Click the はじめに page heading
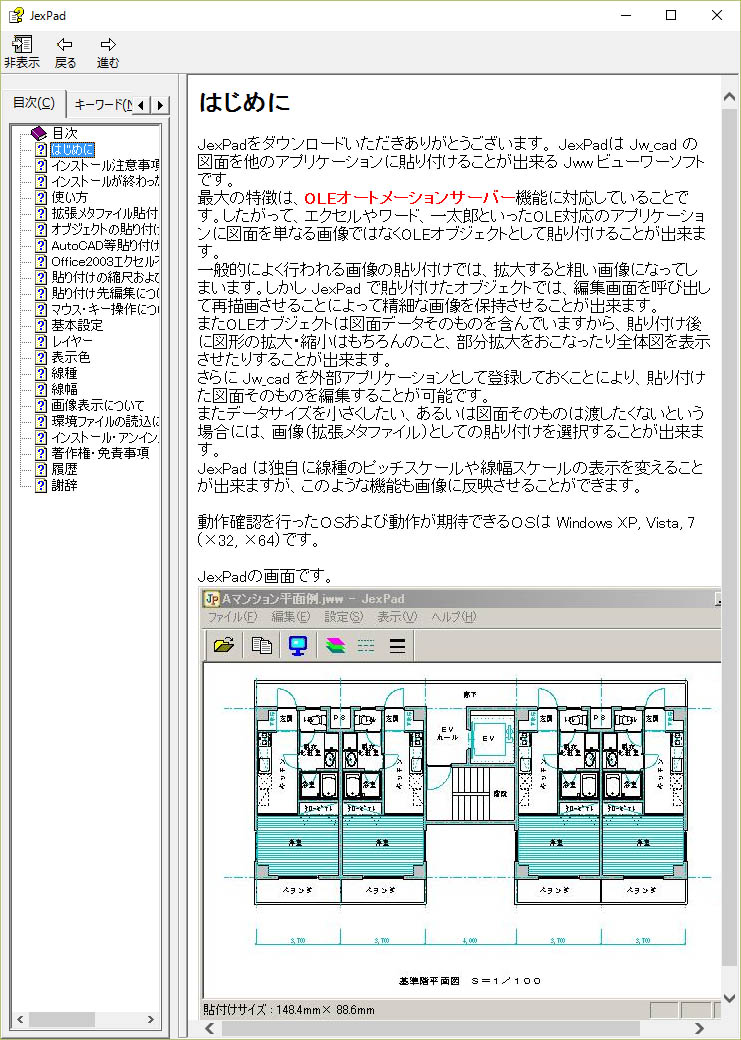This screenshot has height=1040, width=741. 244,102
